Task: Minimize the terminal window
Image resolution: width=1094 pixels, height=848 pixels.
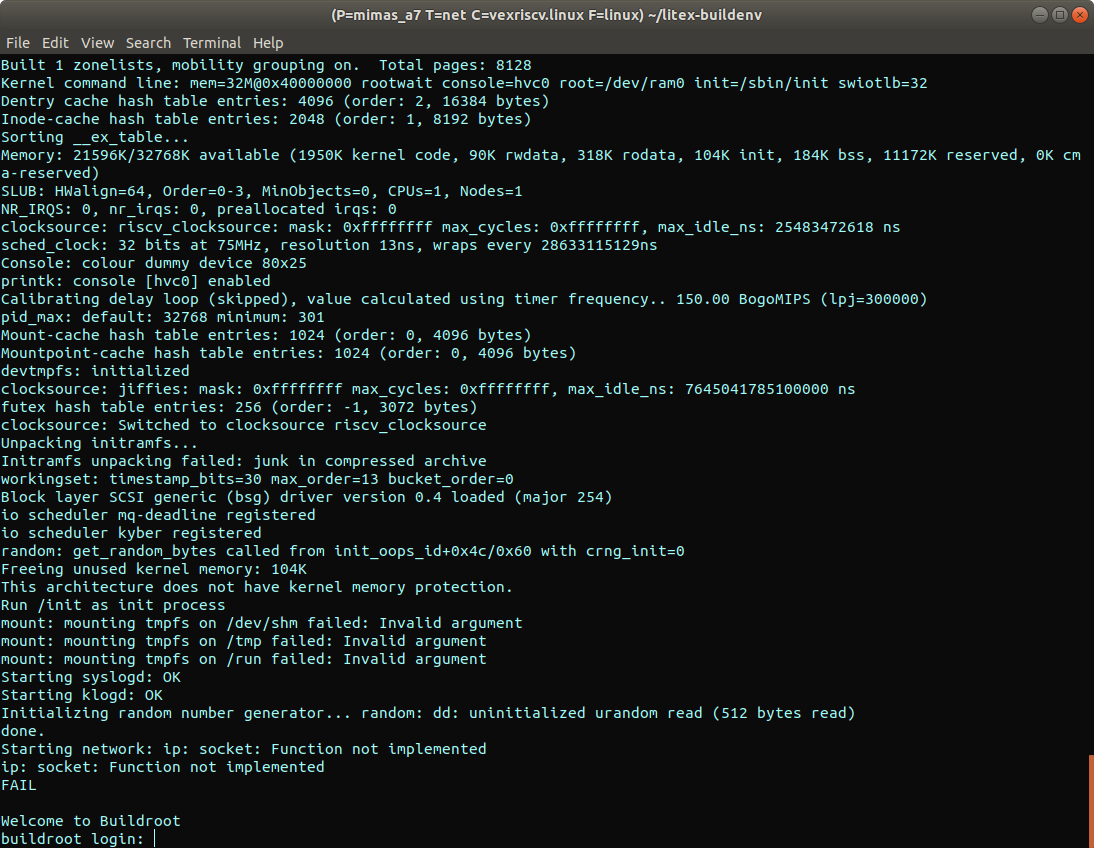Action: click(x=1033, y=15)
